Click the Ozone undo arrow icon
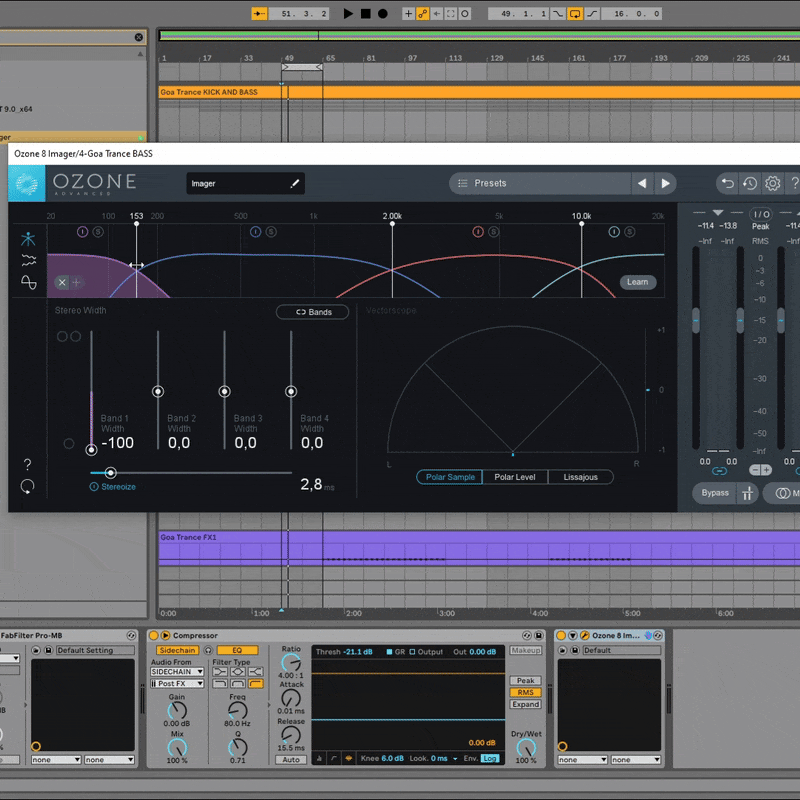The image size is (800, 800). tap(727, 184)
